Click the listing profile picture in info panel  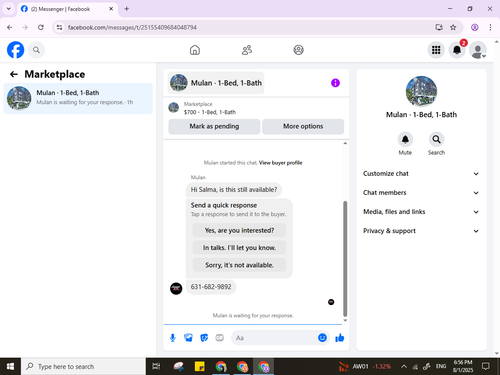tap(421, 91)
